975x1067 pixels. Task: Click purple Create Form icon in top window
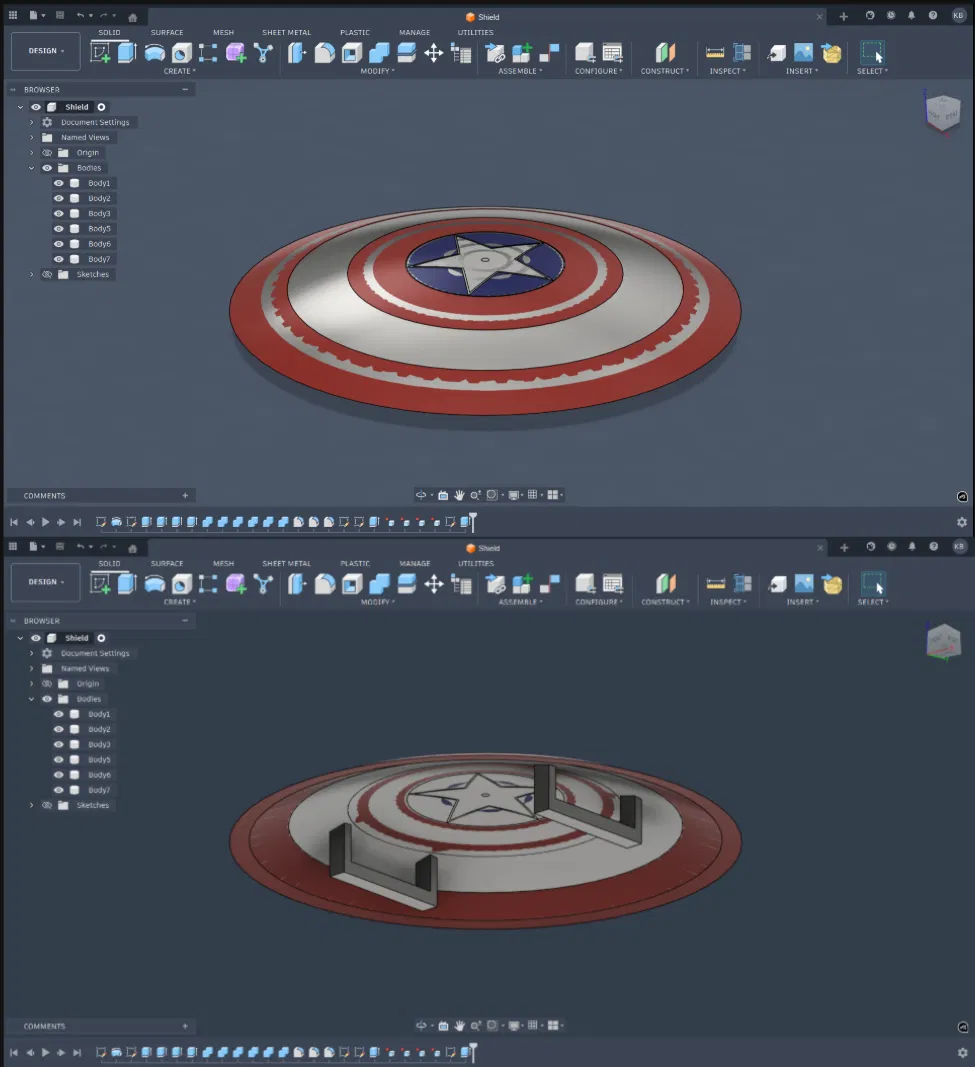pos(236,52)
